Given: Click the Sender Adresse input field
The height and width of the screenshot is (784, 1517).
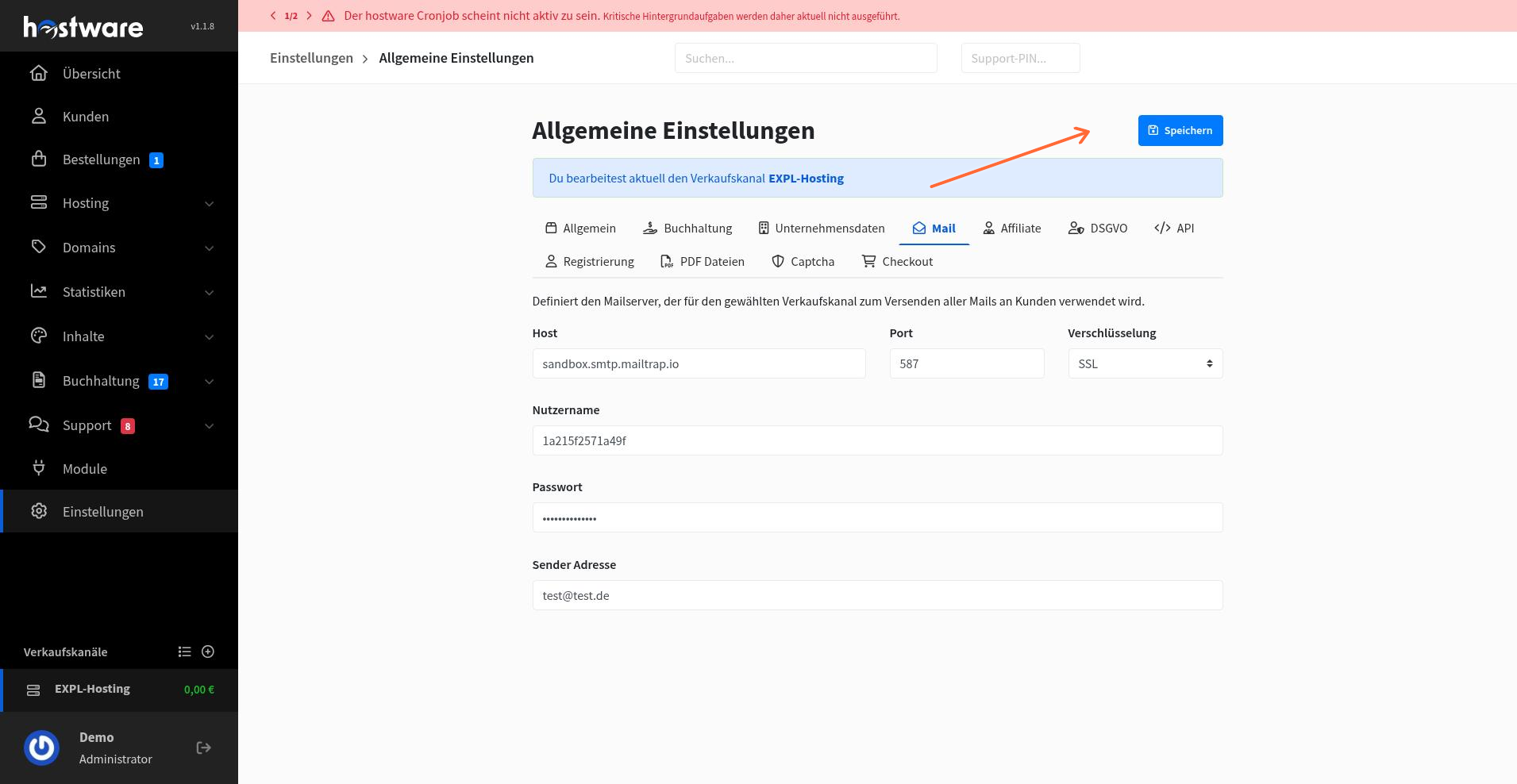Looking at the screenshot, I should pos(877,595).
